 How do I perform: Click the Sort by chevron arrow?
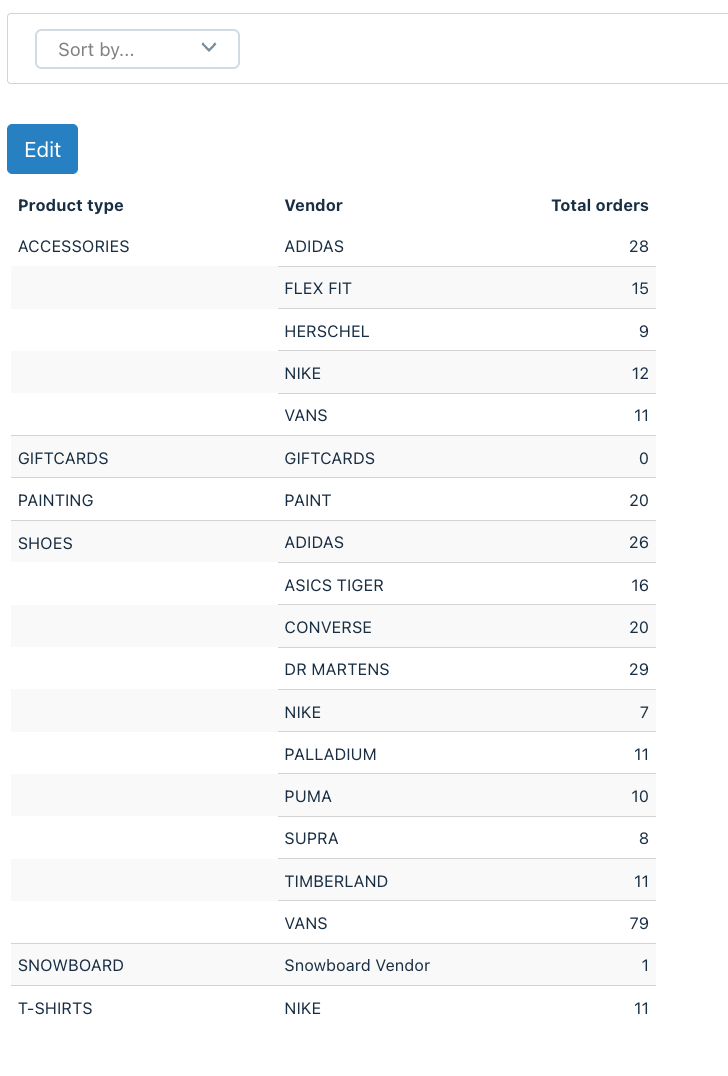tap(209, 47)
